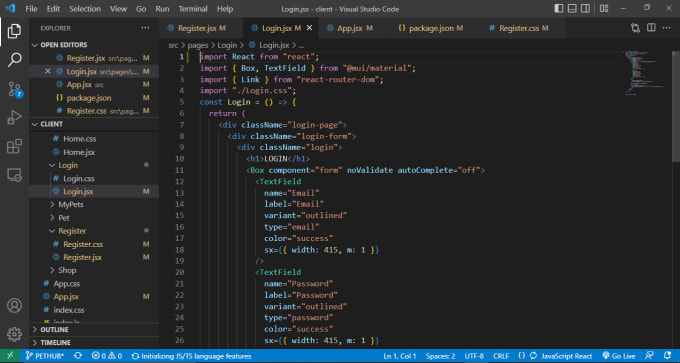Screen dimensions: 680x363
Task: Open Home.jsx in the explorer tree
Action: 94,152
